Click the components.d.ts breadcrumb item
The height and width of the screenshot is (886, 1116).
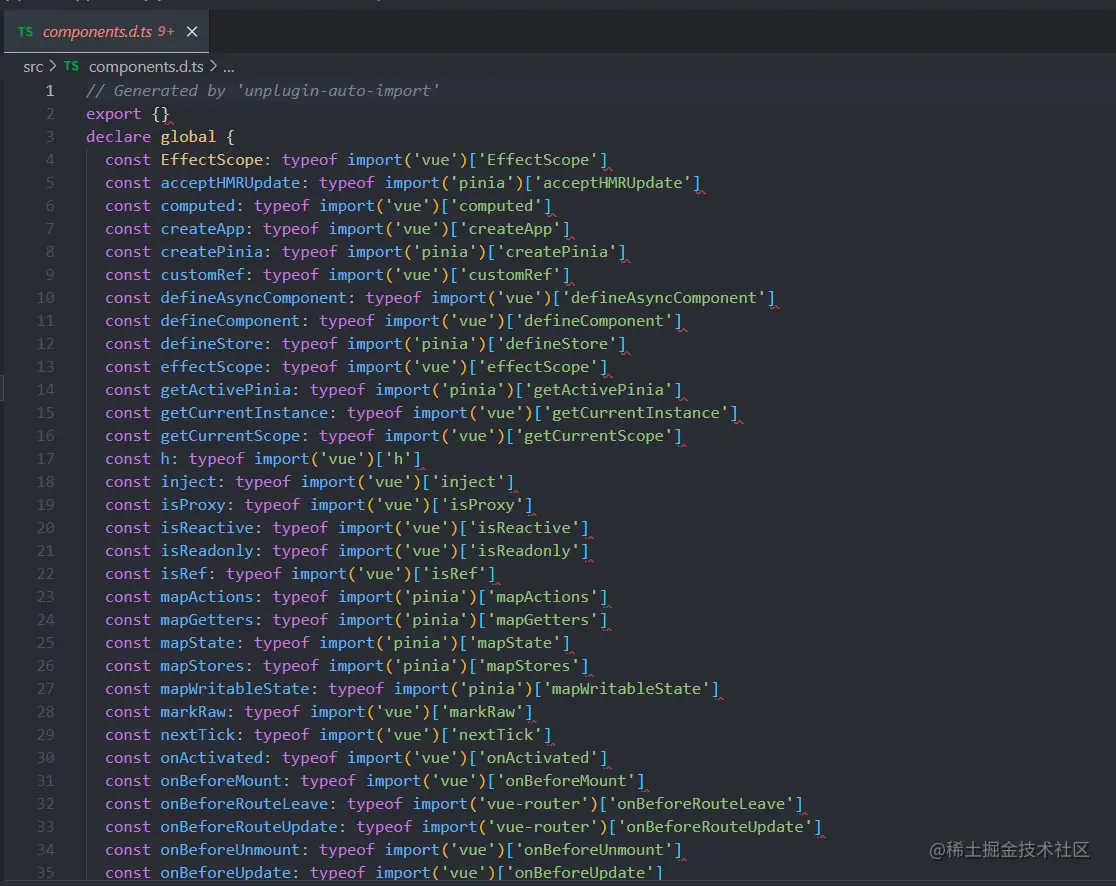tap(146, 67)
